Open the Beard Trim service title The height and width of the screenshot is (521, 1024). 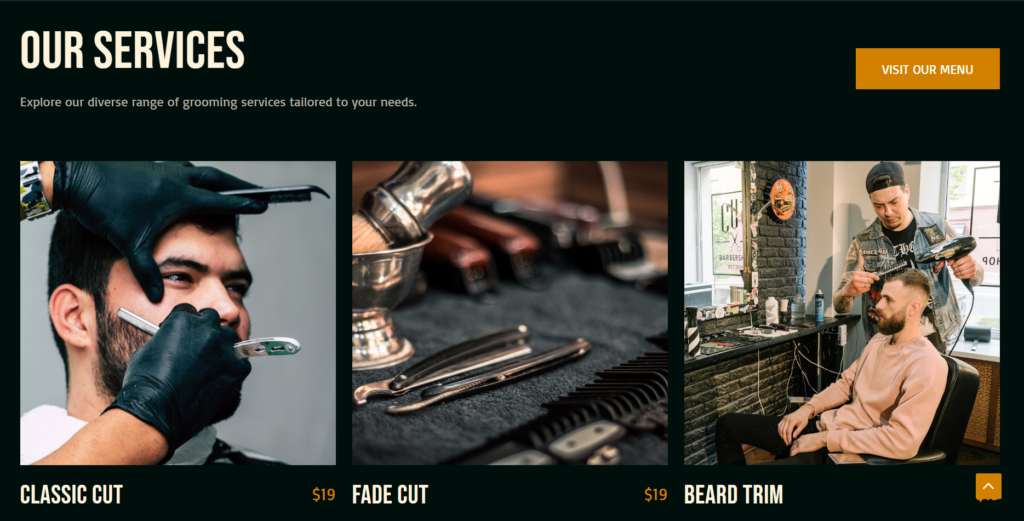point(733,495)
